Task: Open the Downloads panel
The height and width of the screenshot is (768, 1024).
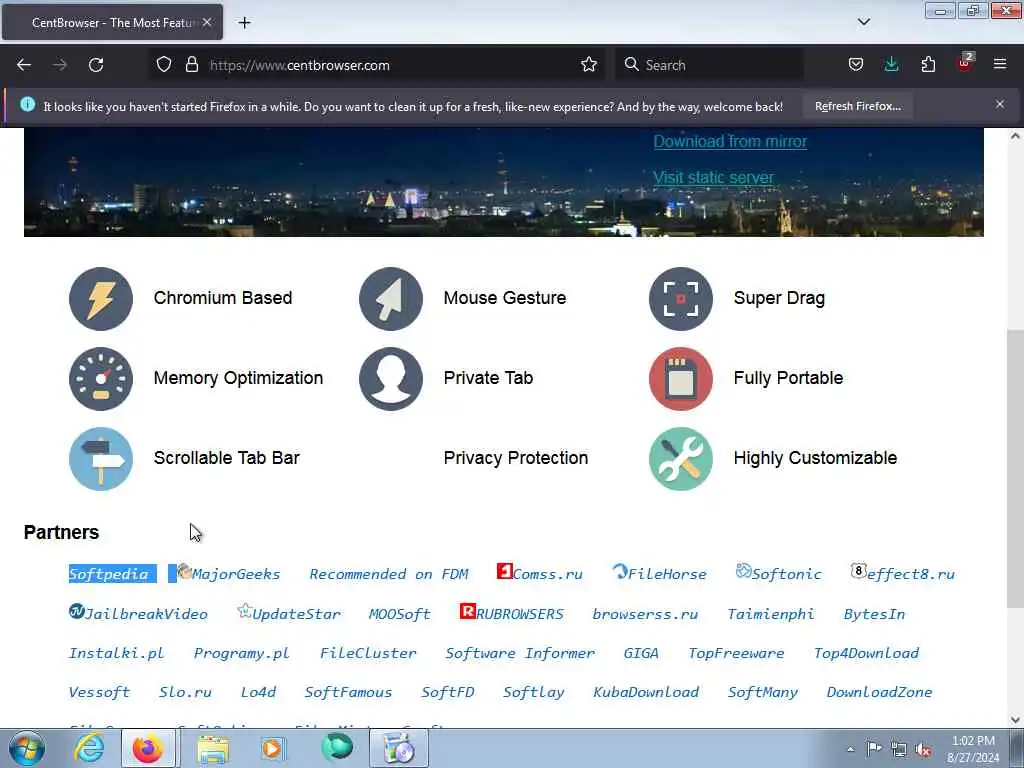Action: (x=891, y=65)
